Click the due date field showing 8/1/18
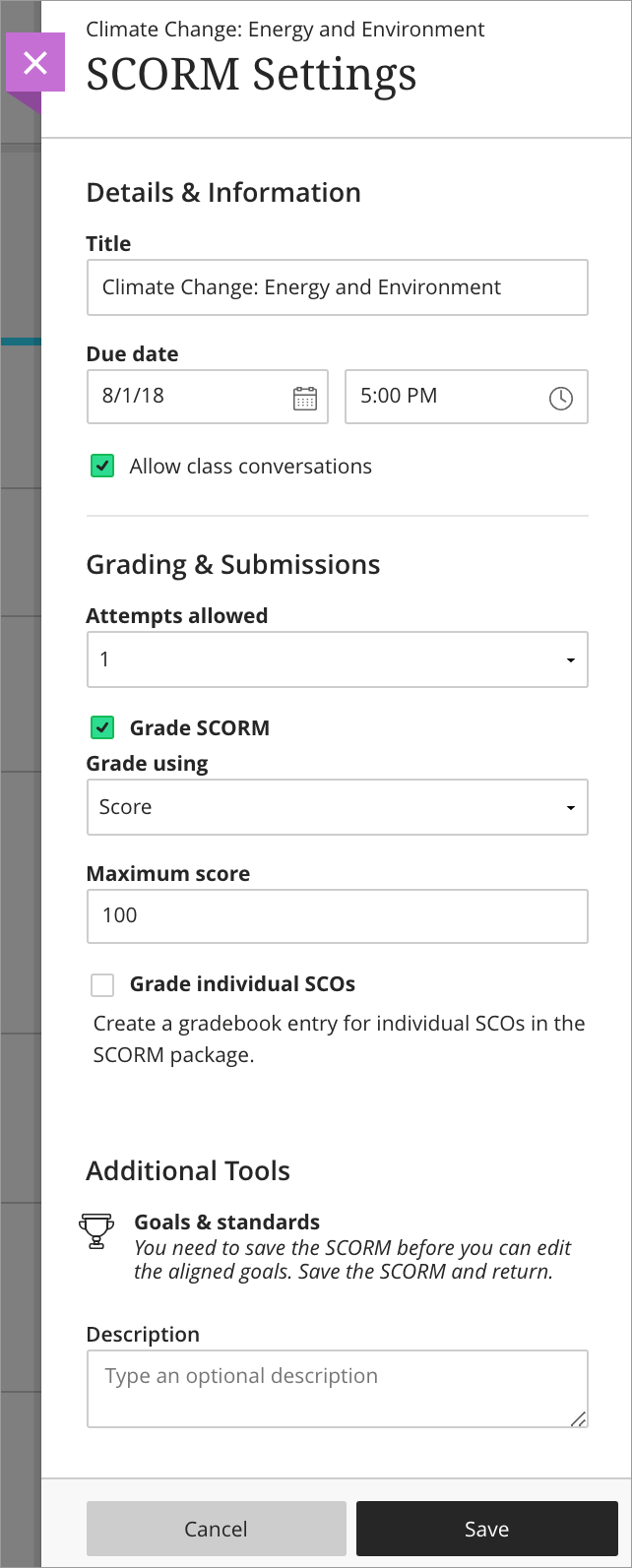 click(x=187, y=397)
